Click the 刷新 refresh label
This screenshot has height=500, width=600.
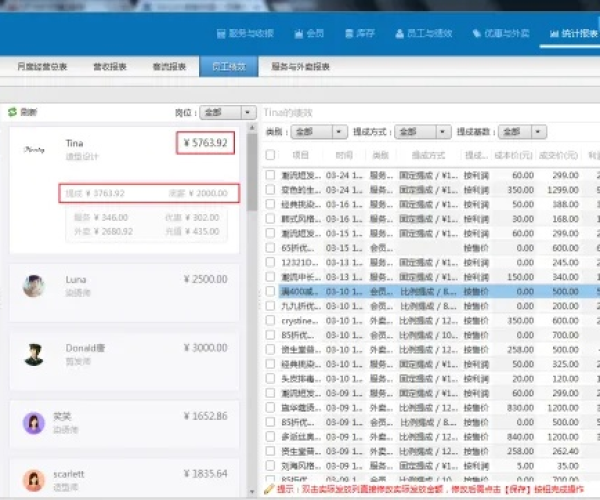[x=29, y=112]
